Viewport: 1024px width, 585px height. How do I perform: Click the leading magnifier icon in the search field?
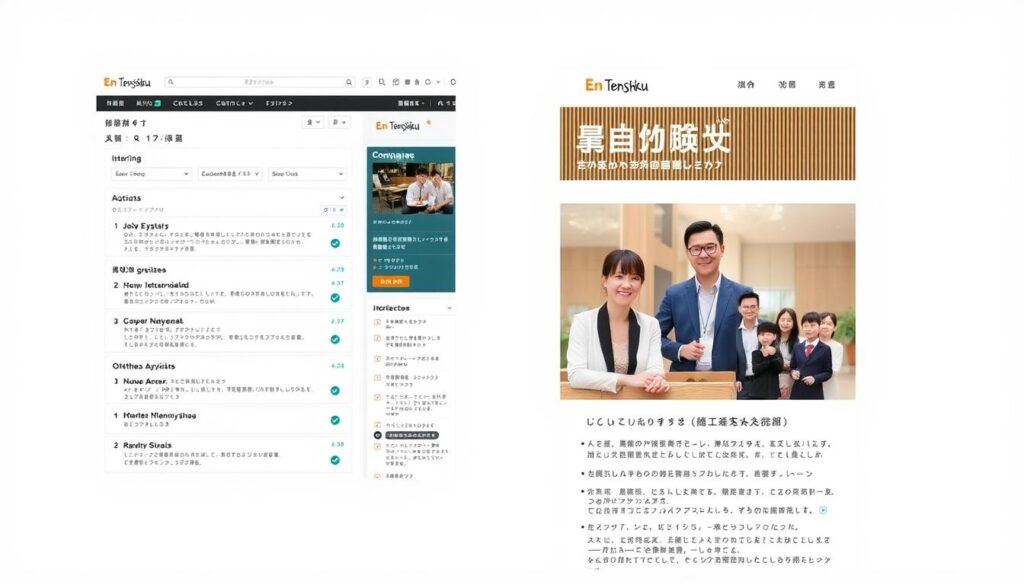pos(171,82)
